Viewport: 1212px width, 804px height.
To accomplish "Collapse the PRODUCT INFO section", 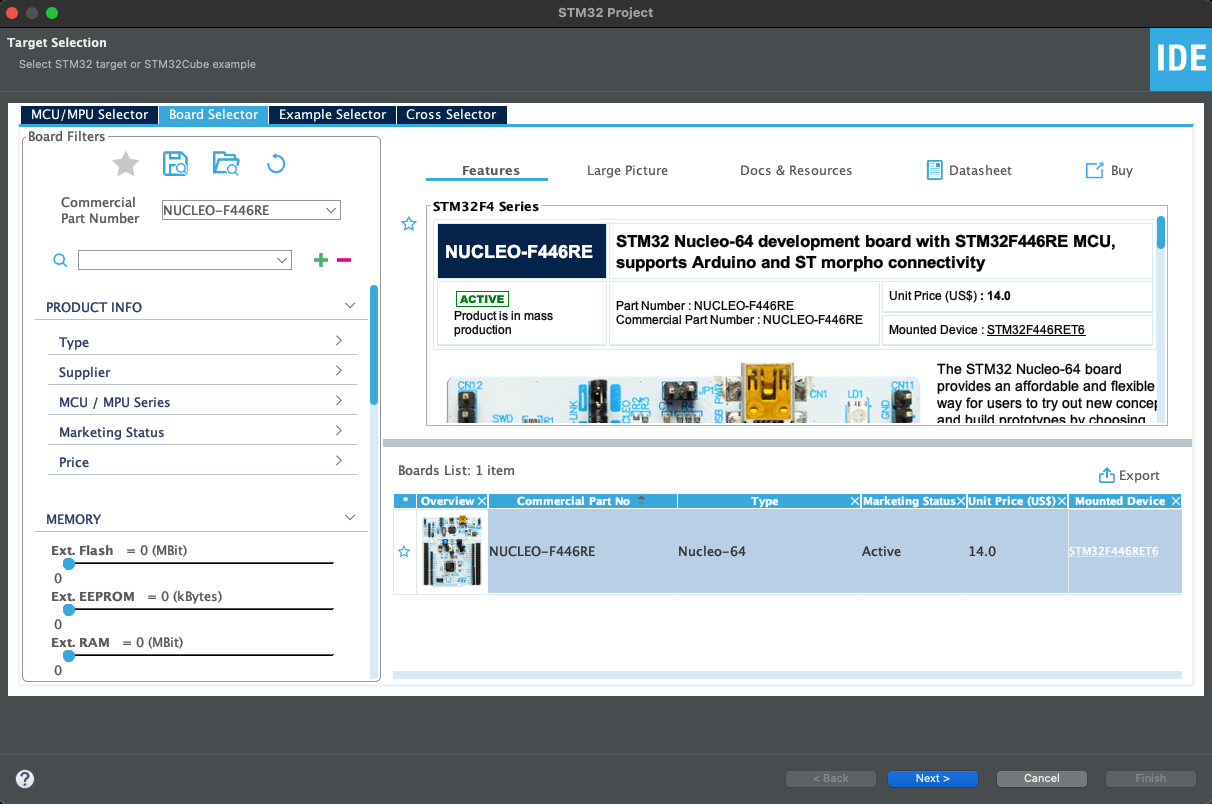I will click(x=350, y=306).
